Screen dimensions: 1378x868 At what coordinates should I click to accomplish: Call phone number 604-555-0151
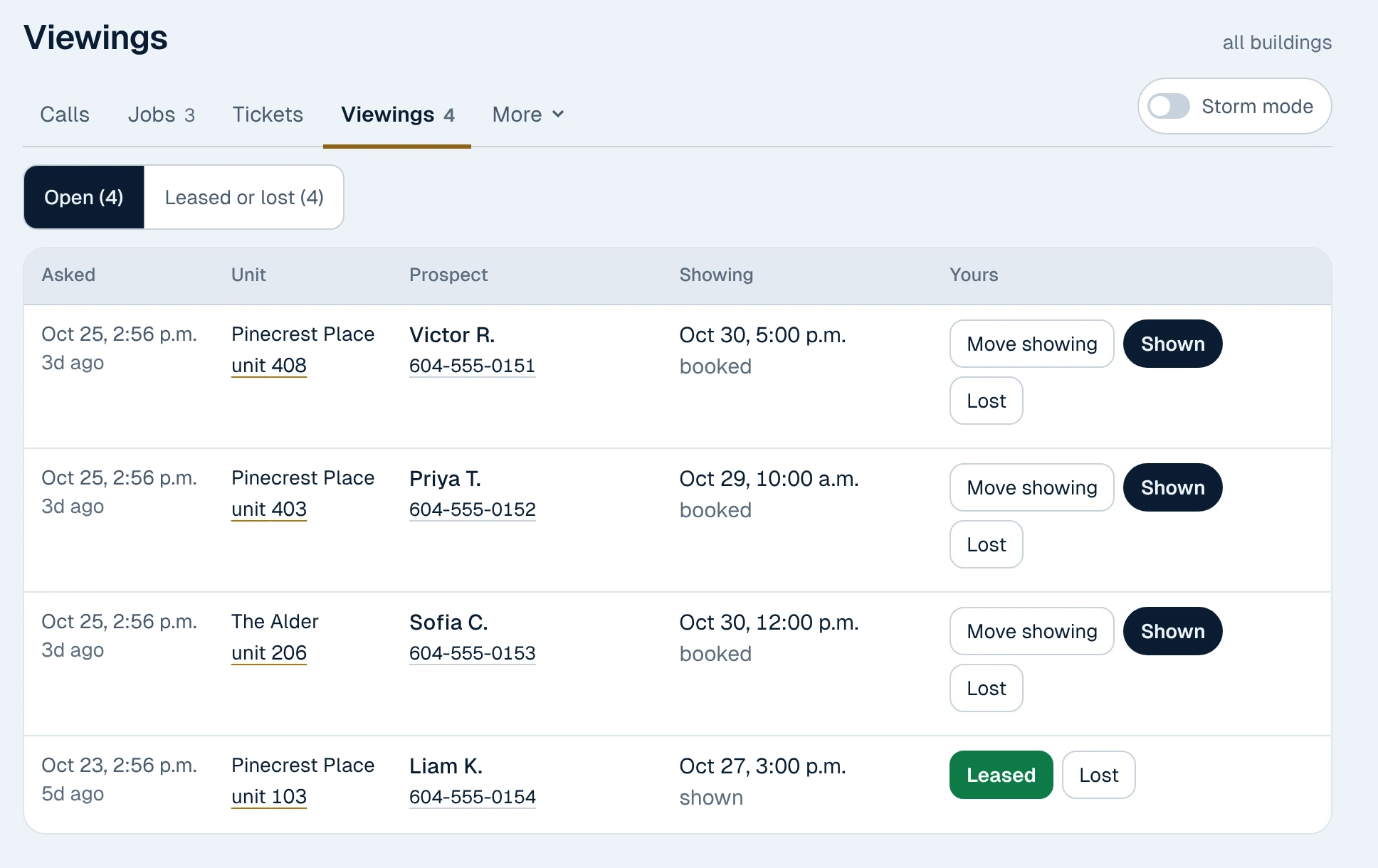(x=472, y=366)
